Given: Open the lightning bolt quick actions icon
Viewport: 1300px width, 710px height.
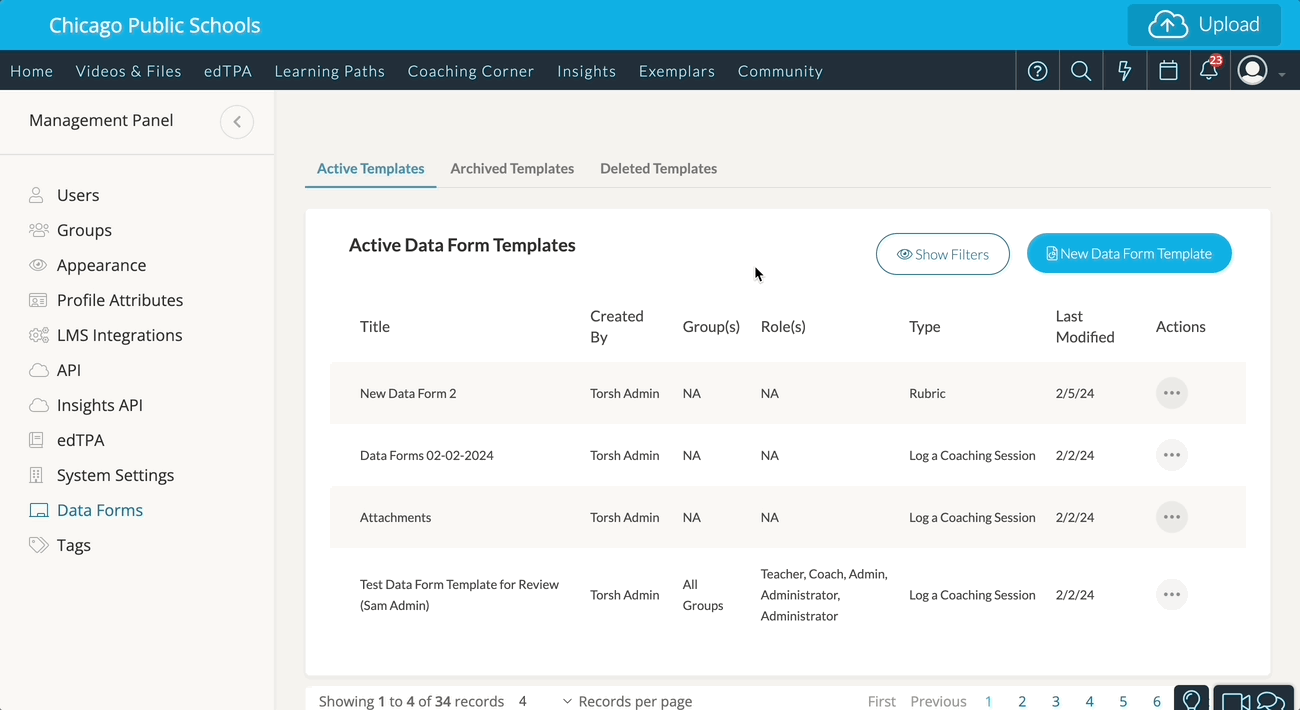Looking at the screenshot, I should pyautogui.click(x=1125, y=71).
